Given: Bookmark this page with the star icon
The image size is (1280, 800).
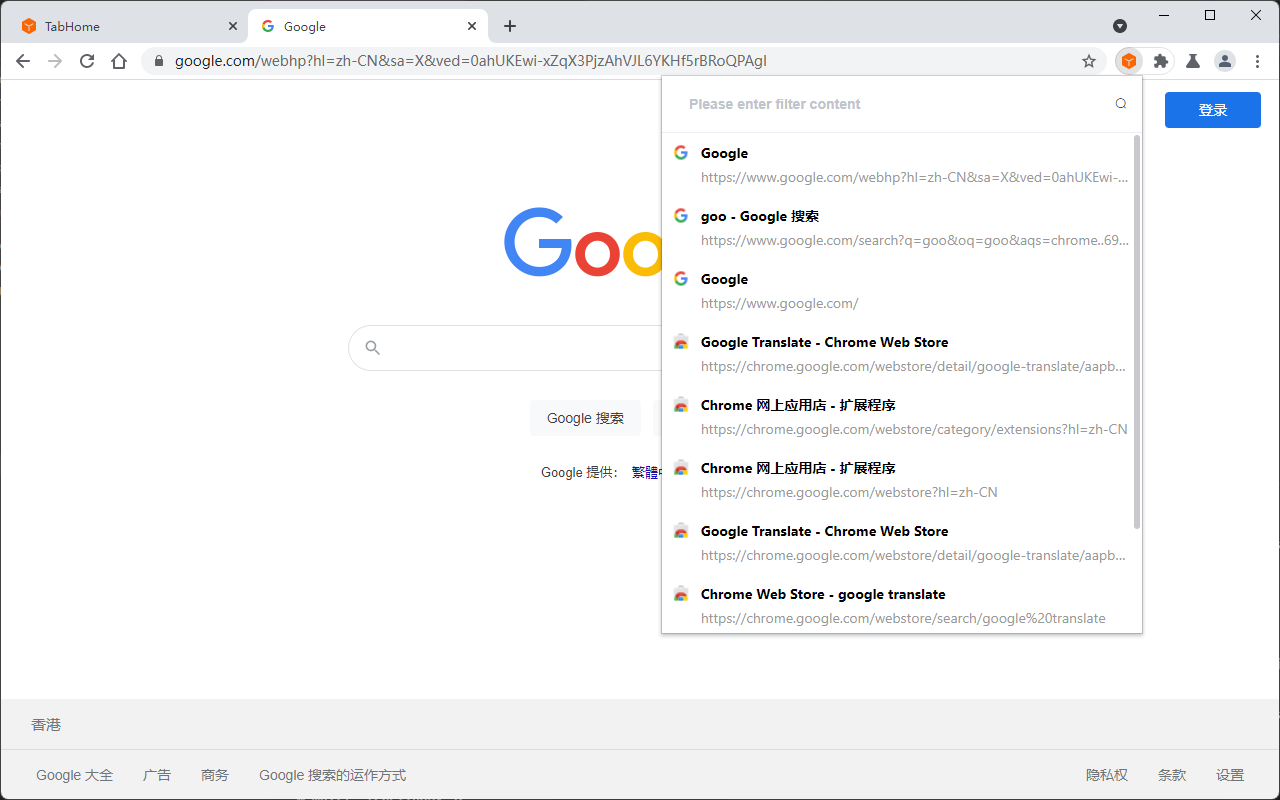Looking at the screenshot, I should pos(1088,61).
